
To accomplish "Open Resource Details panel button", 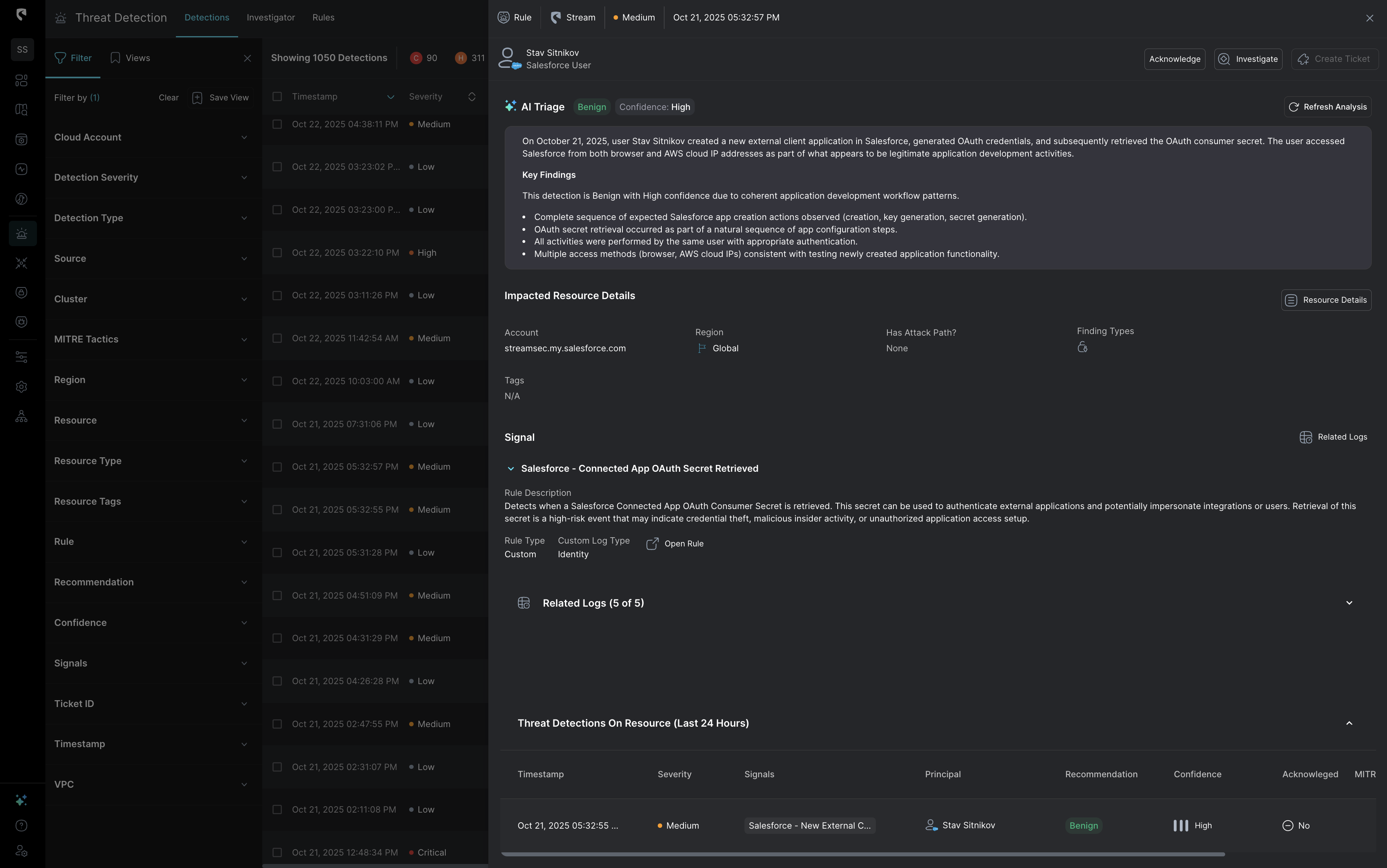I will pos(1326,300).
